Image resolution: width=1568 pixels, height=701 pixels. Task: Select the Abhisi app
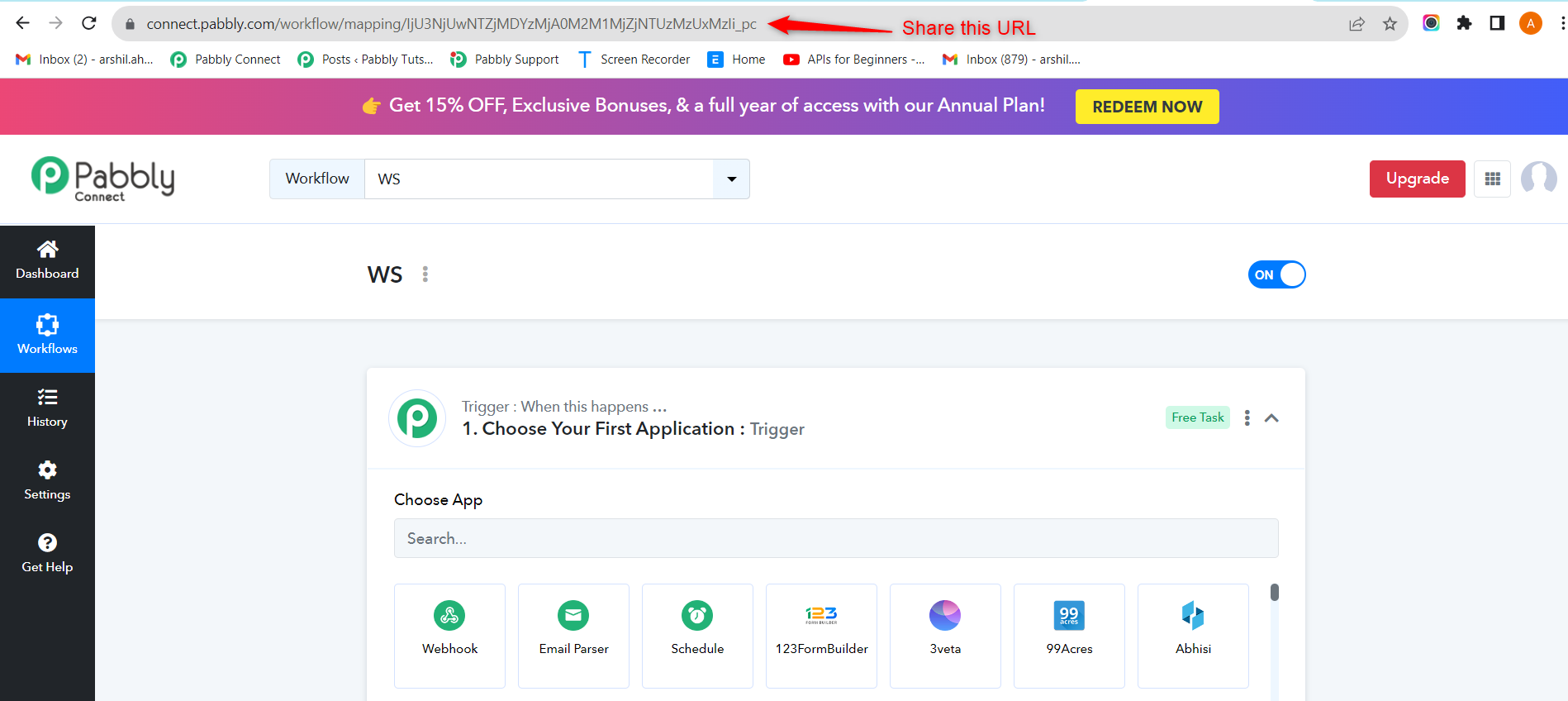[1193, 636]
